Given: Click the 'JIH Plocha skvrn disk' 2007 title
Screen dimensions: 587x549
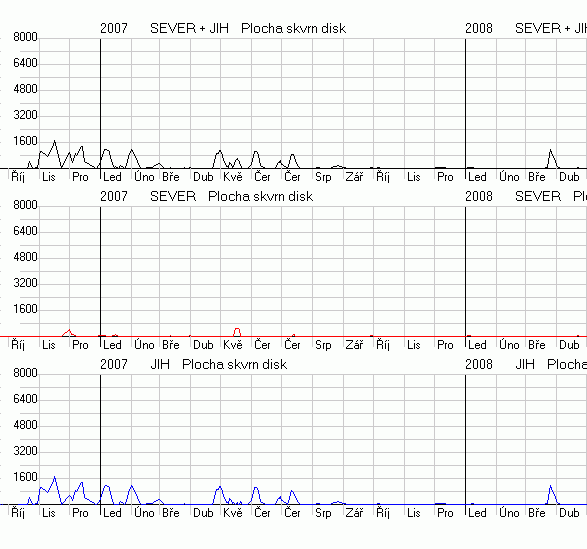Looking at the screenshot, I should [x=219, y=364].
